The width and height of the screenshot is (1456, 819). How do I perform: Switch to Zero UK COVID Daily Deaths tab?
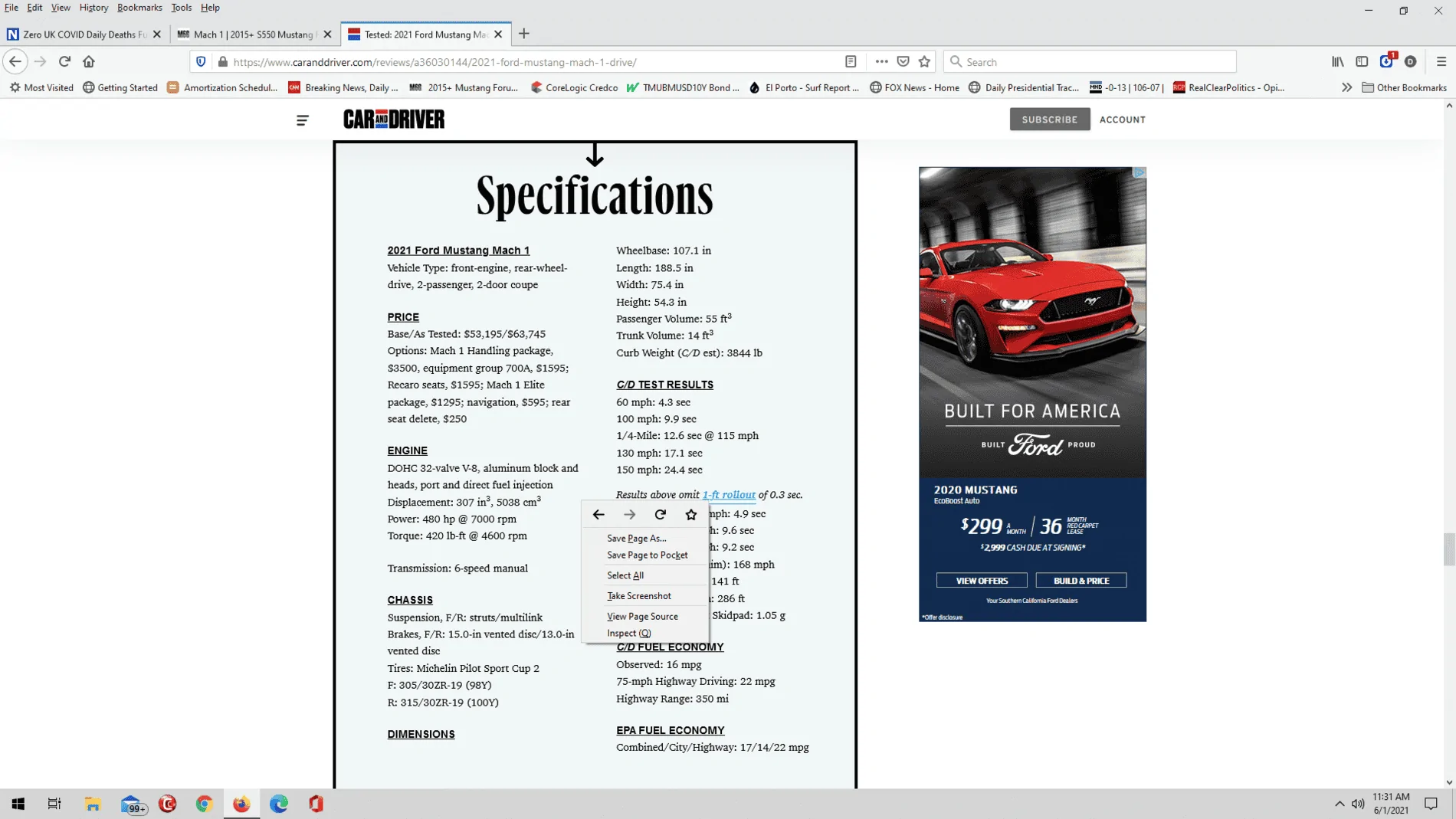pos(84,34)
